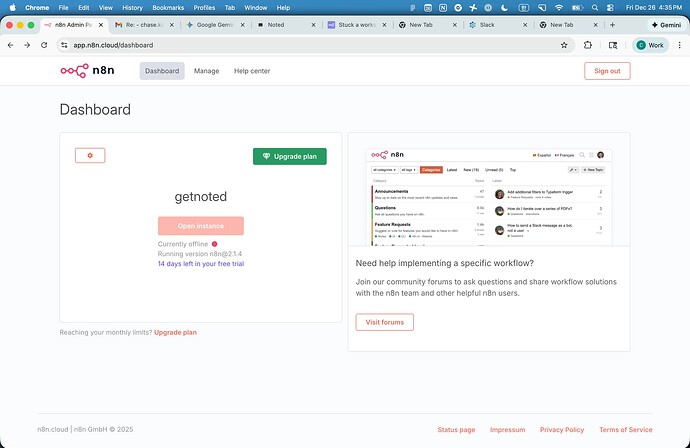Click the airplane-shaped menu bar icon
Viewport: 690px width, 448px height.
[x=473, y=7]
